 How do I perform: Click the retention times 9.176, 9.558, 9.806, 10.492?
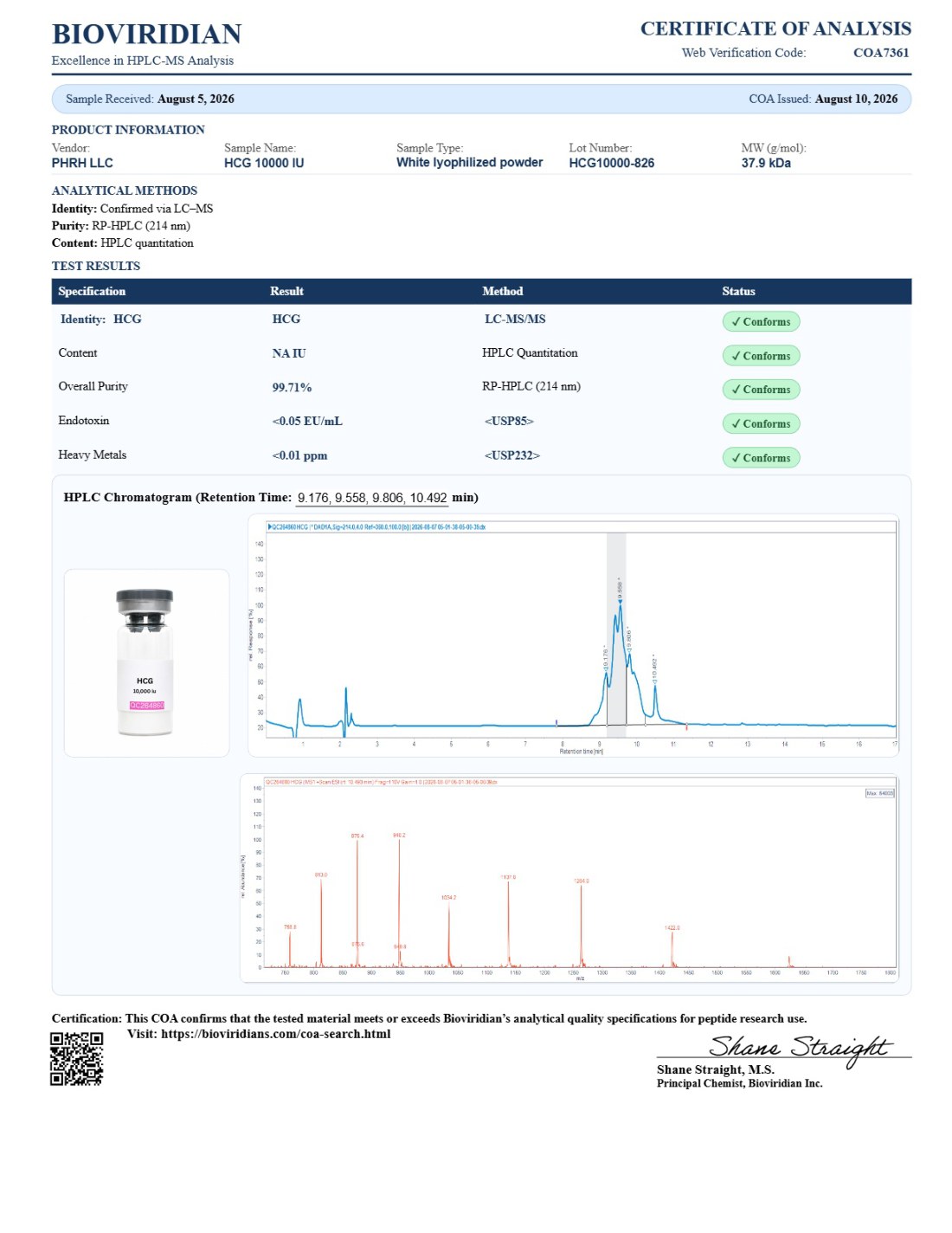click(x=372, y=498)
